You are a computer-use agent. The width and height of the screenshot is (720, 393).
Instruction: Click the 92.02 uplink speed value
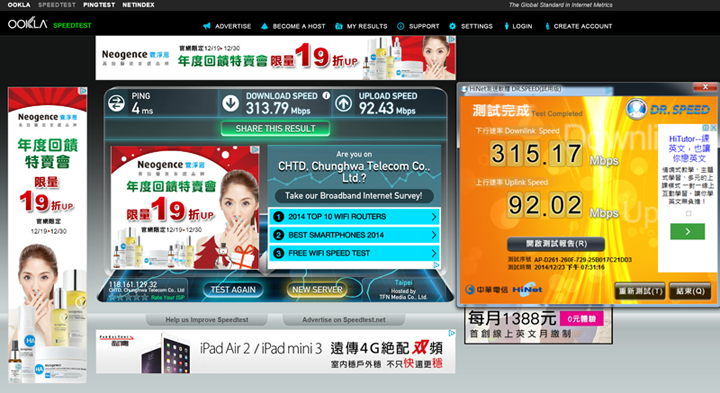pyautogui.click(x=545, y=205)
